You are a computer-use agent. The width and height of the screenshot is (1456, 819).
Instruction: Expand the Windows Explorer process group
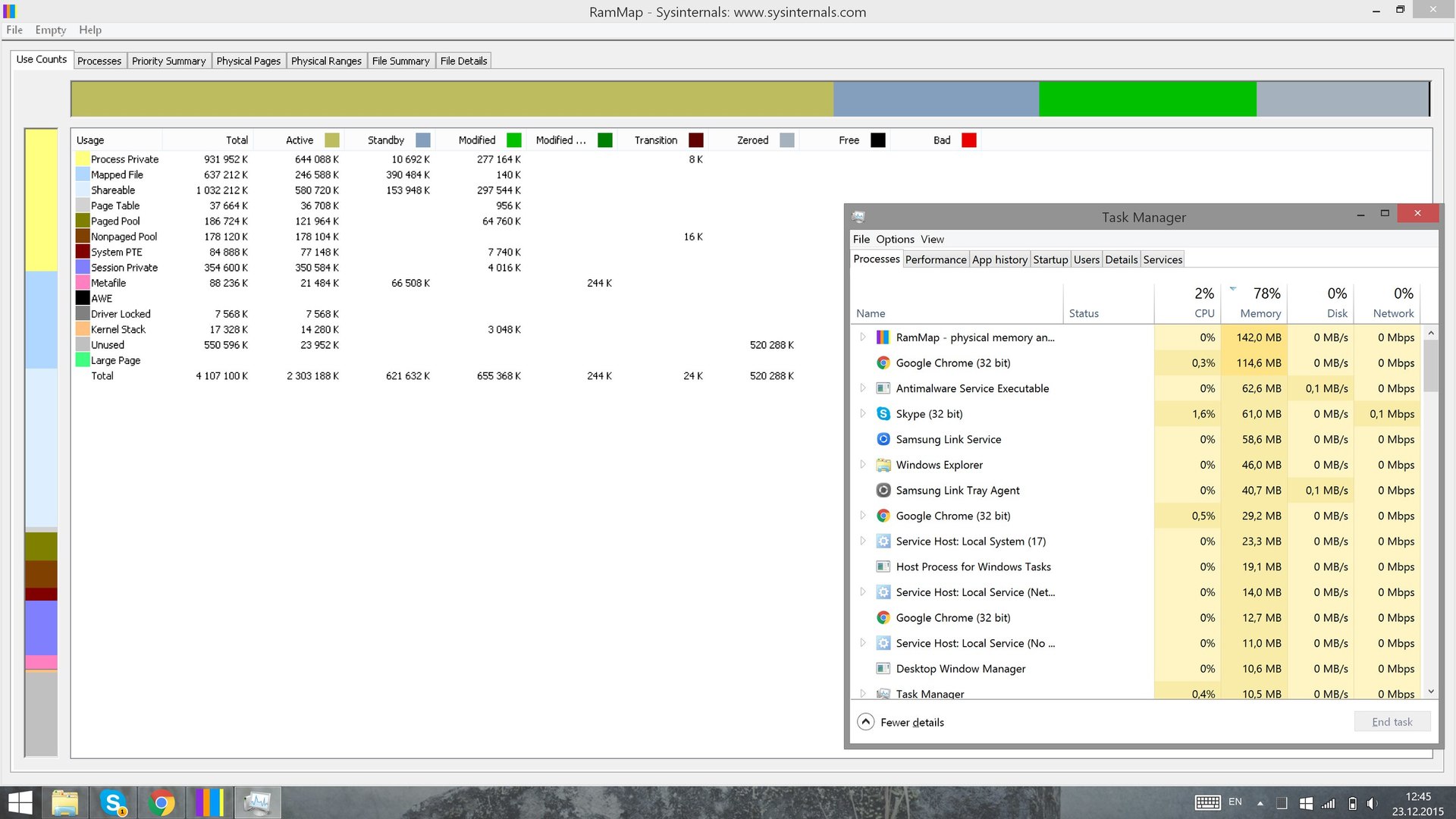click(x=862, y=465)
